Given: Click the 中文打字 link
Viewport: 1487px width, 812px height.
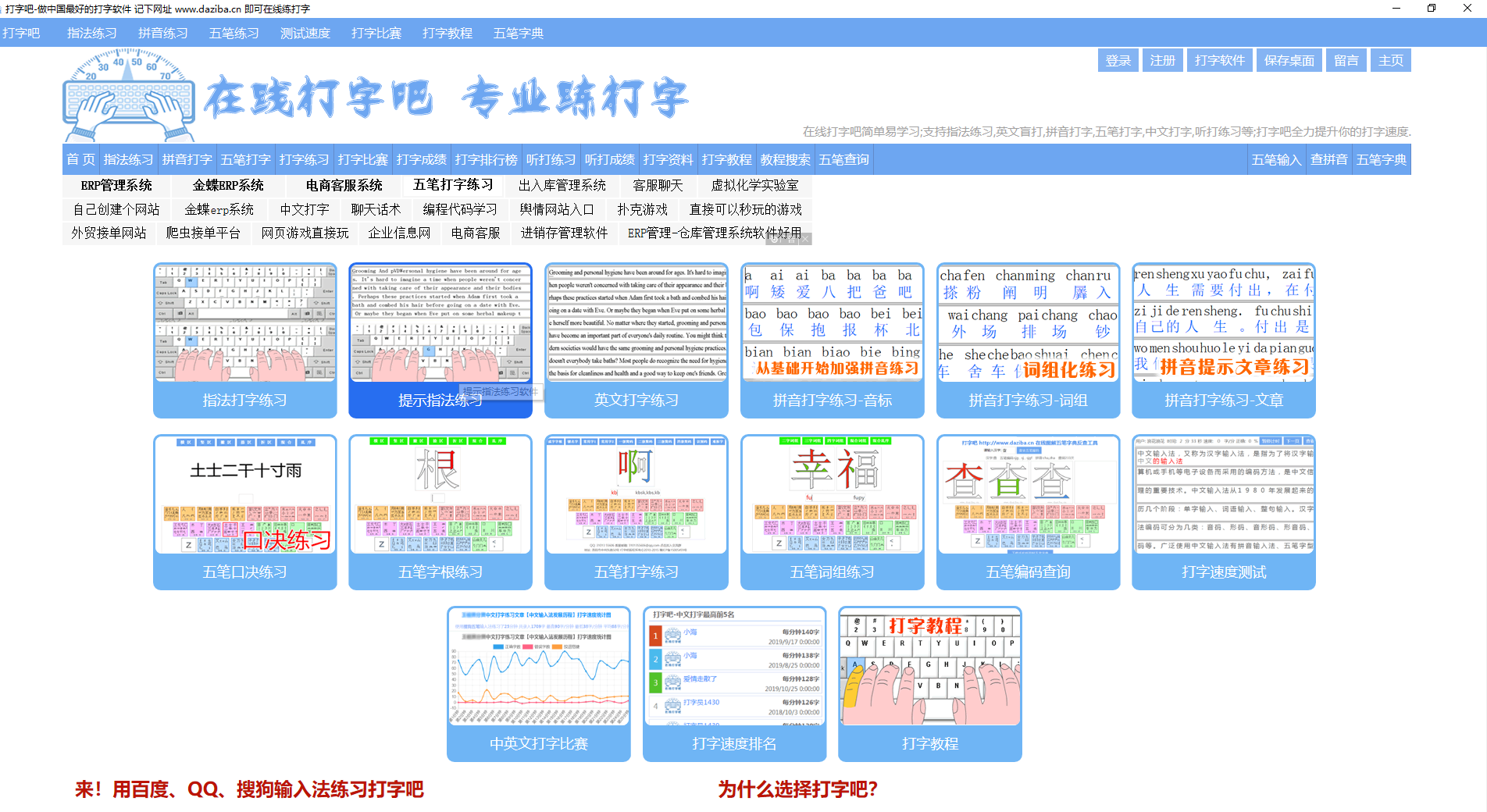Looking at the screenshot, I should coord(305,209).
